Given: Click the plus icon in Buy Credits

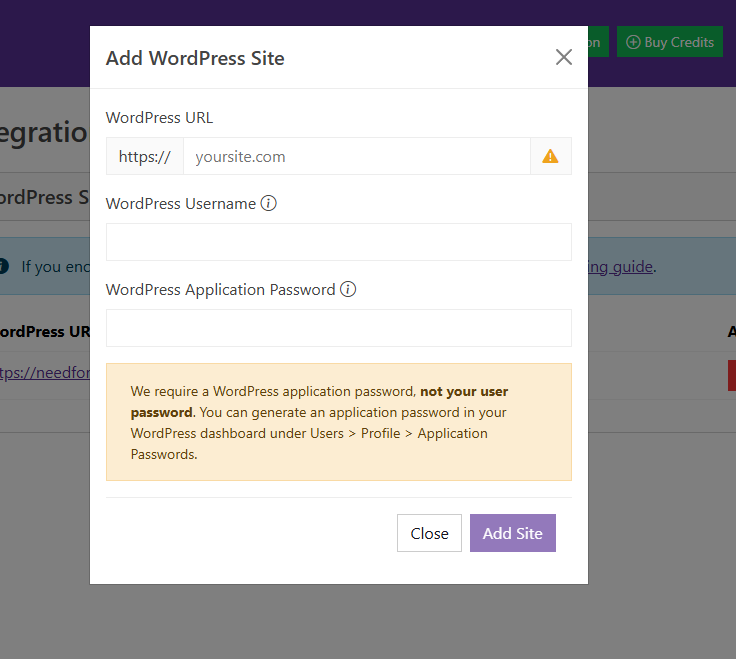Looking at the screenshot, I should coord(633,42).
